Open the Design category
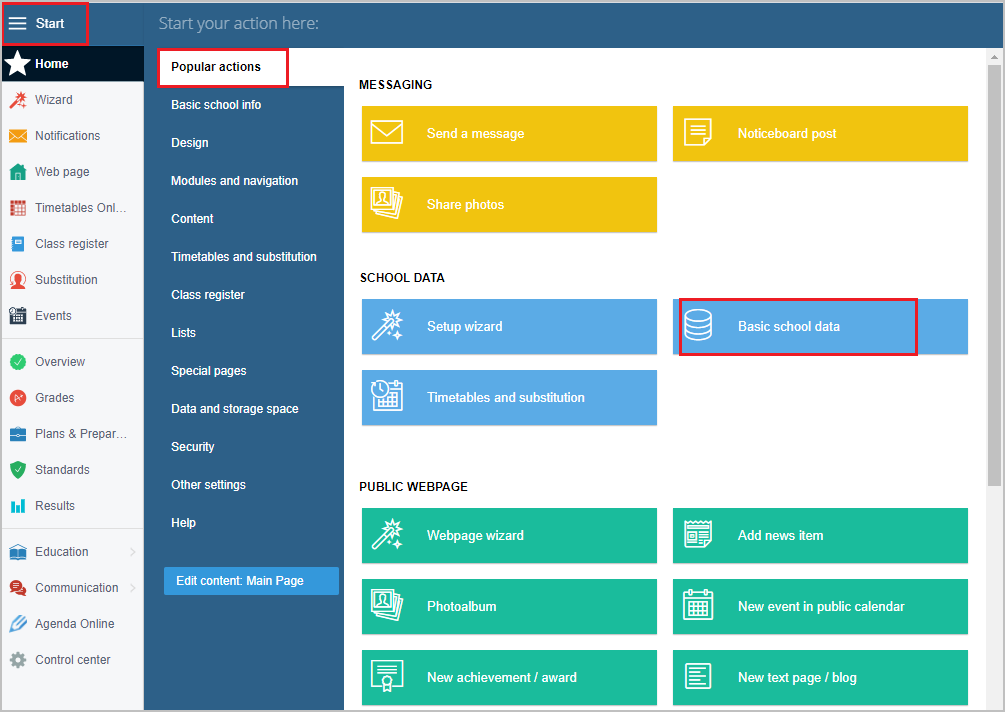The image size is (1005, 712). [190, 142]
